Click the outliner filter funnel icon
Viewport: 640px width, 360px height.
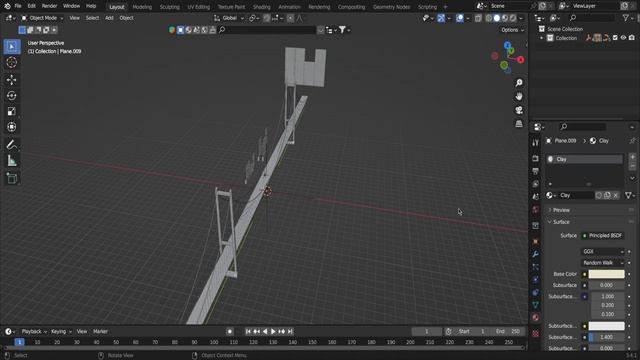(626, 18)
